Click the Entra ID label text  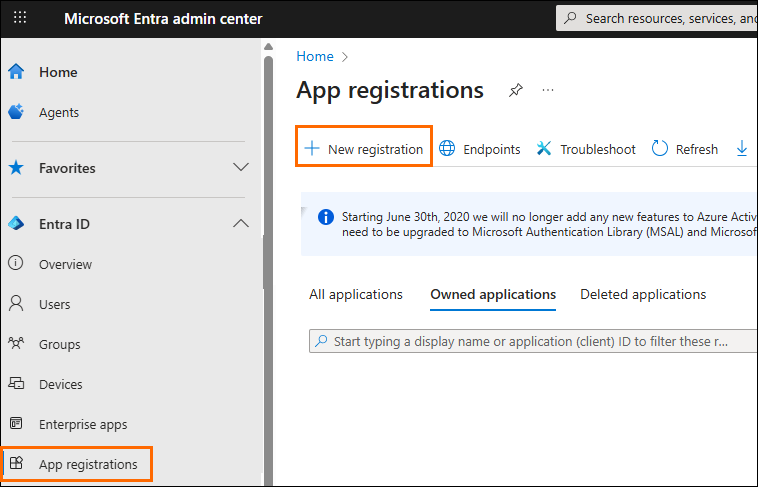tap(64, 224)
